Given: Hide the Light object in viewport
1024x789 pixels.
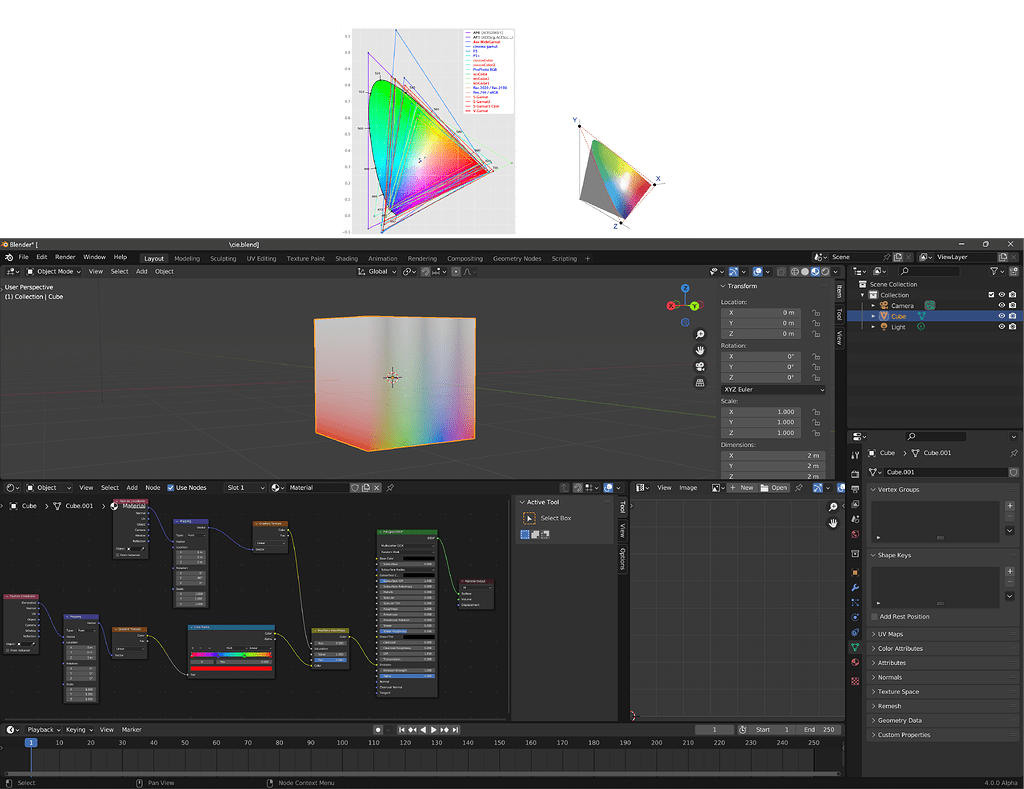Looking at the screenshot, I should [1002, 327].
